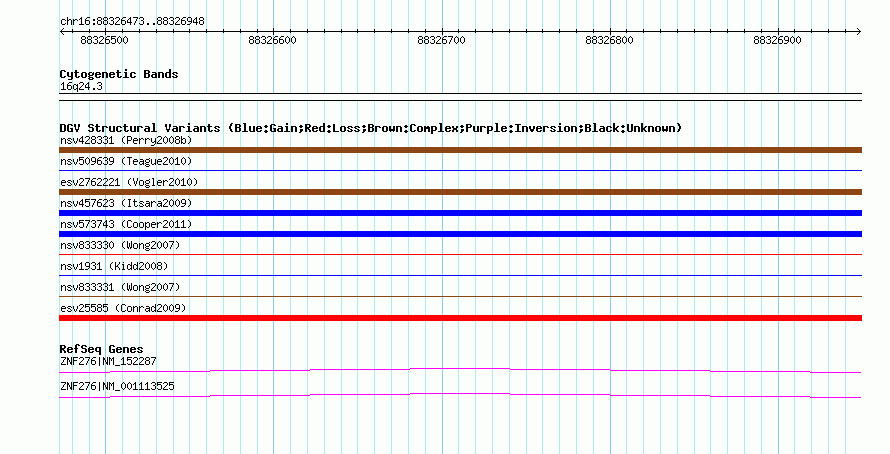Click the left arrow of the ruler

[x=62, y=31]
